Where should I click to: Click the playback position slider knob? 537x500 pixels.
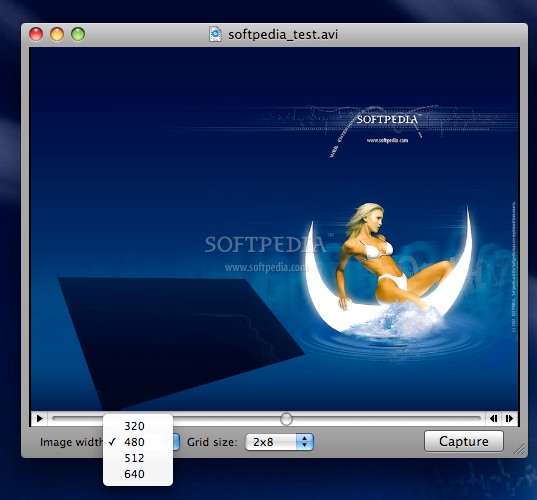click(286, 418)
